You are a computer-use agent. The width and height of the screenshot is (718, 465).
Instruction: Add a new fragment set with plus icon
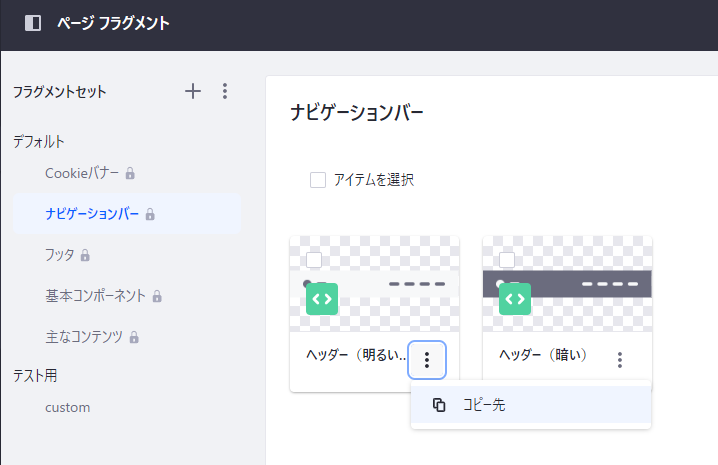pos(193,91)
